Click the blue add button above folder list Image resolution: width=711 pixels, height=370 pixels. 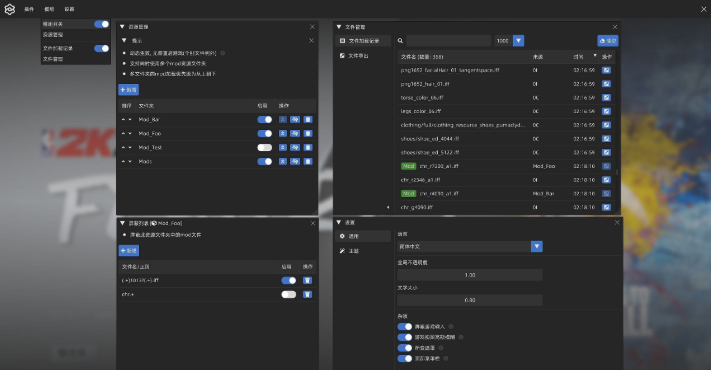tap(129, 90)
